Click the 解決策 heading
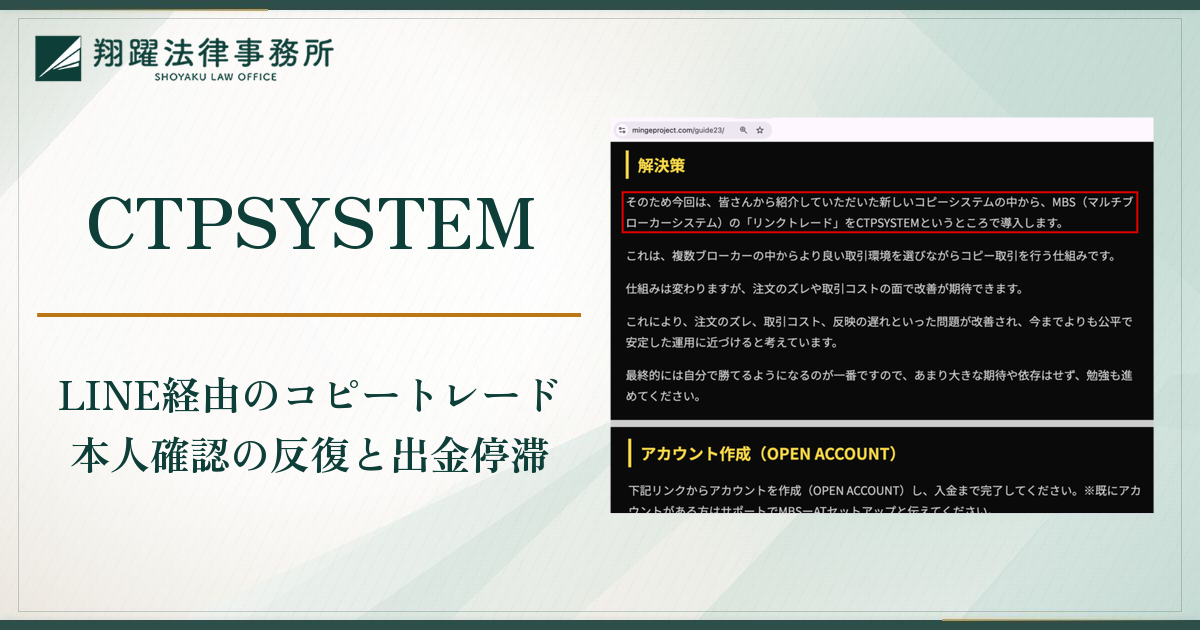The image size is (1200, 630). pyautogui.click(x=661, y=166)
